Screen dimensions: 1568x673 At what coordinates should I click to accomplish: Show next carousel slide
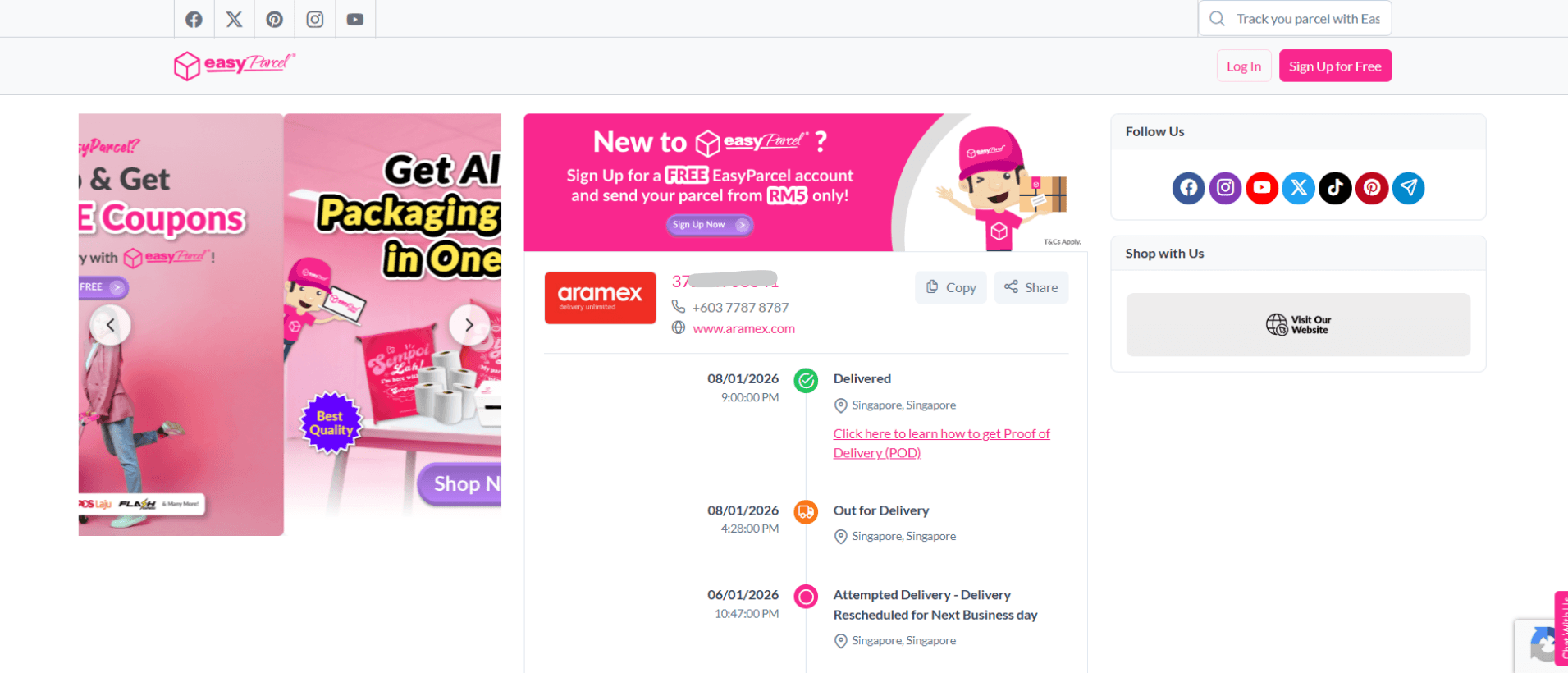(469, 325)
